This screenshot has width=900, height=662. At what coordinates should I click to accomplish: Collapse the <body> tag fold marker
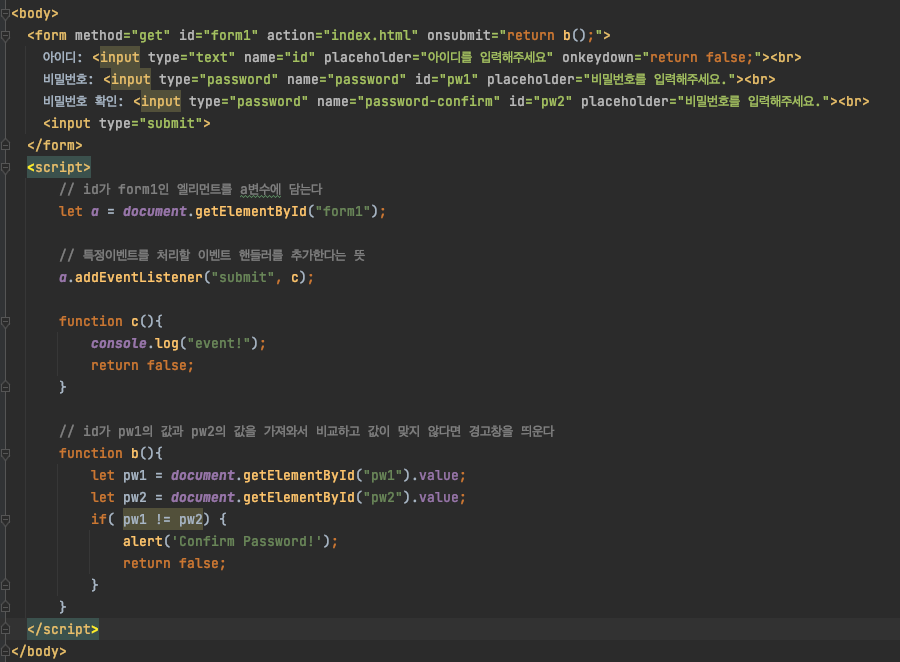(x=5, y=14)
